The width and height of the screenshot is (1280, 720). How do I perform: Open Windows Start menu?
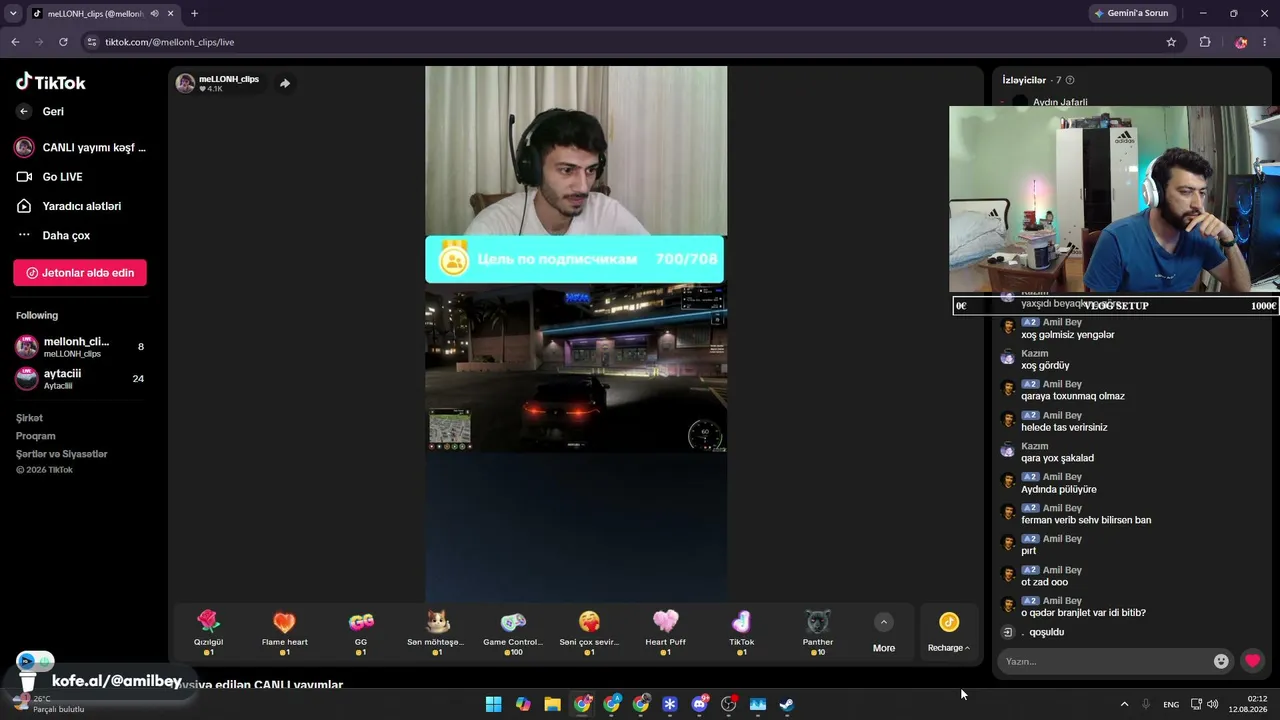pos(493,704)
